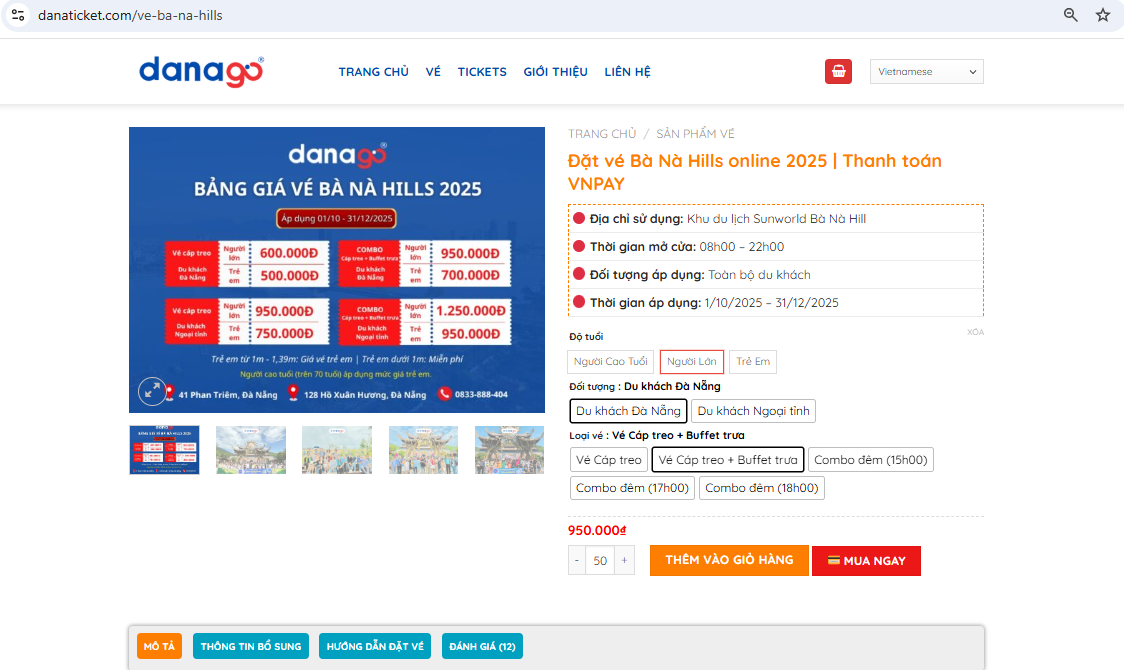Increase ticket quantity with plus button

coord(625,561)
